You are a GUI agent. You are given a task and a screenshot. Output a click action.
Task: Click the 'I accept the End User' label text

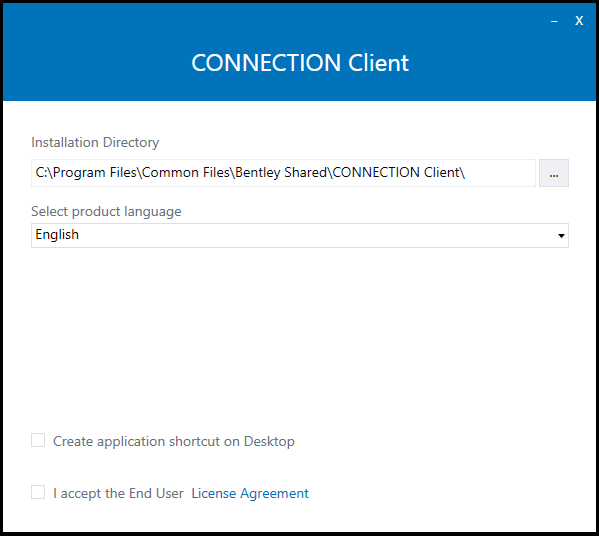click(x=118, y=493)
